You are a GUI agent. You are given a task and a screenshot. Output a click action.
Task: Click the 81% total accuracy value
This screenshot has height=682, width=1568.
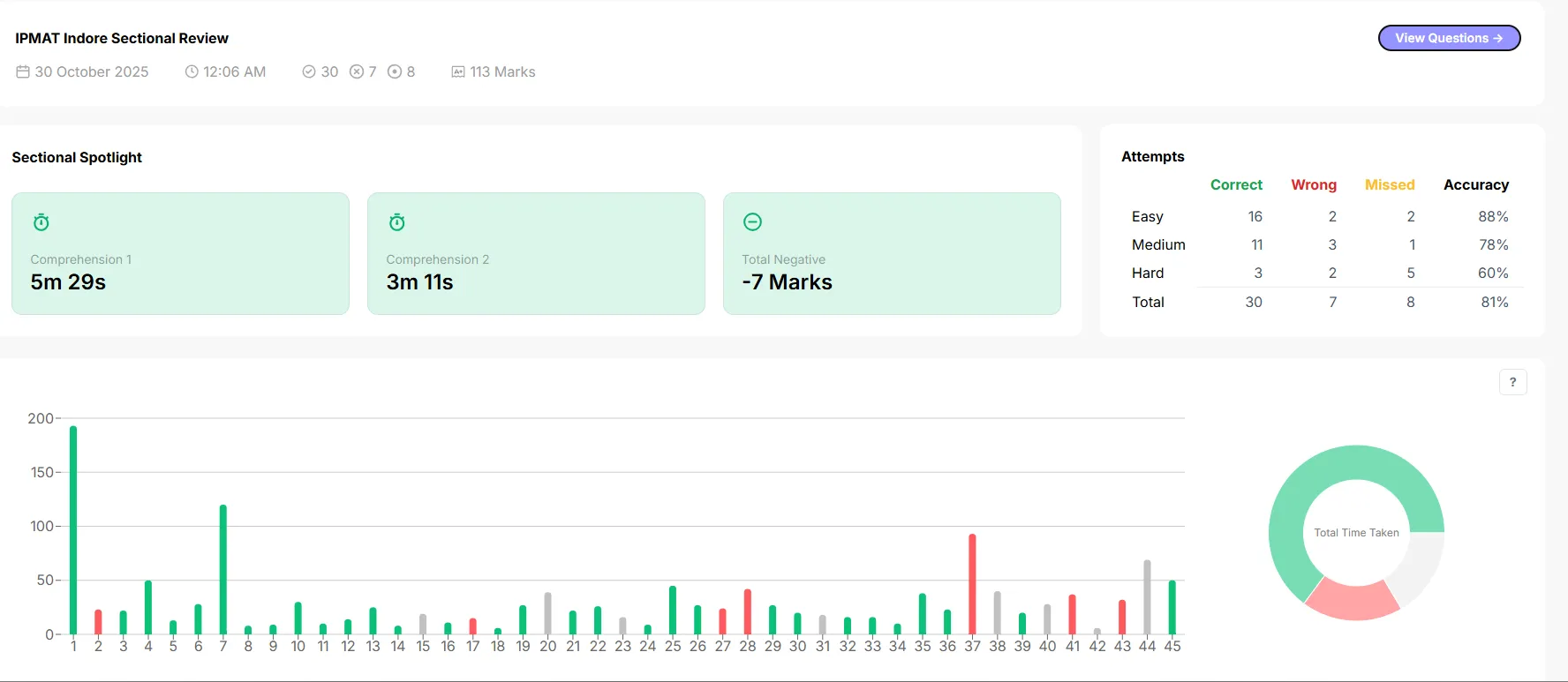[1495, 302]
